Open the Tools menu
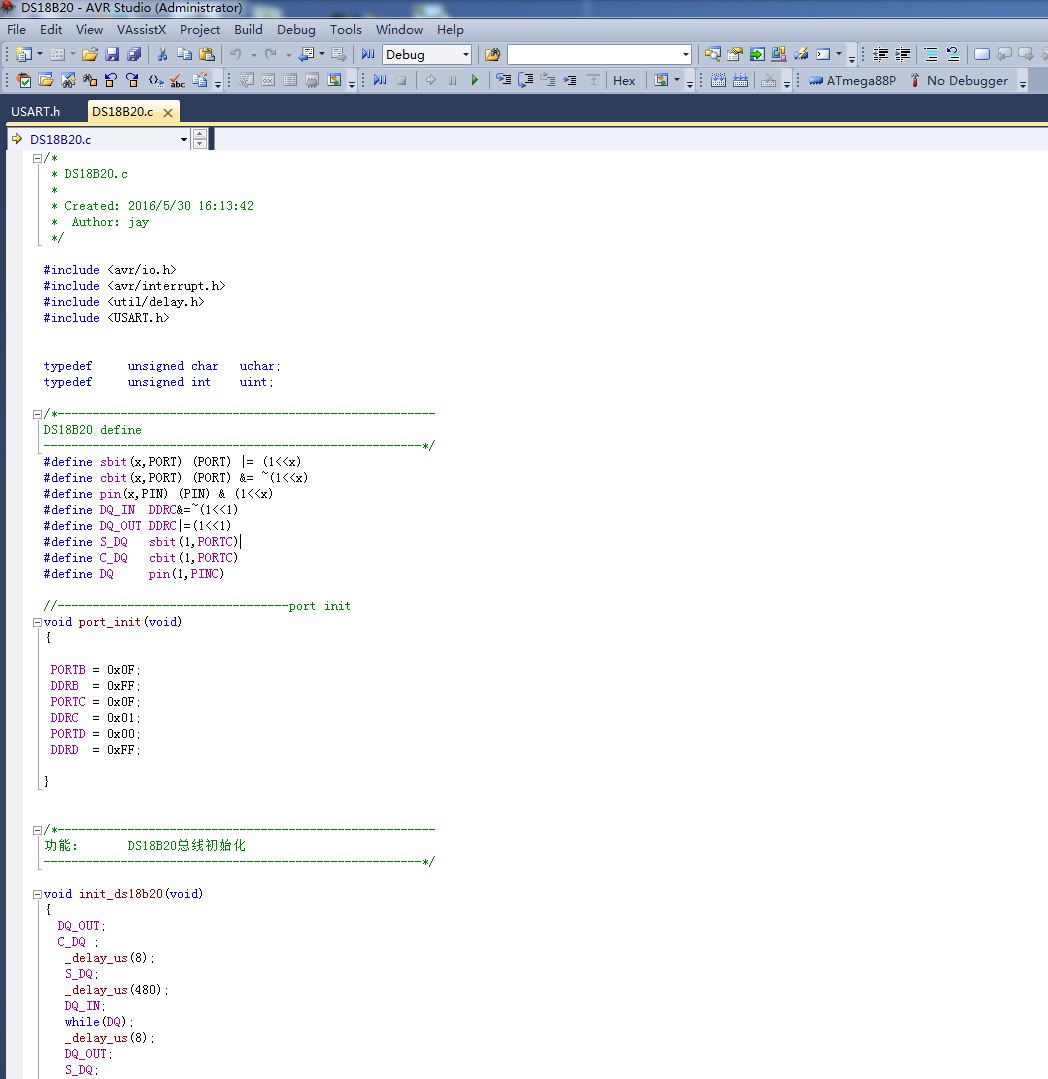This screenshot has height=1079, width=1048. 345,30
